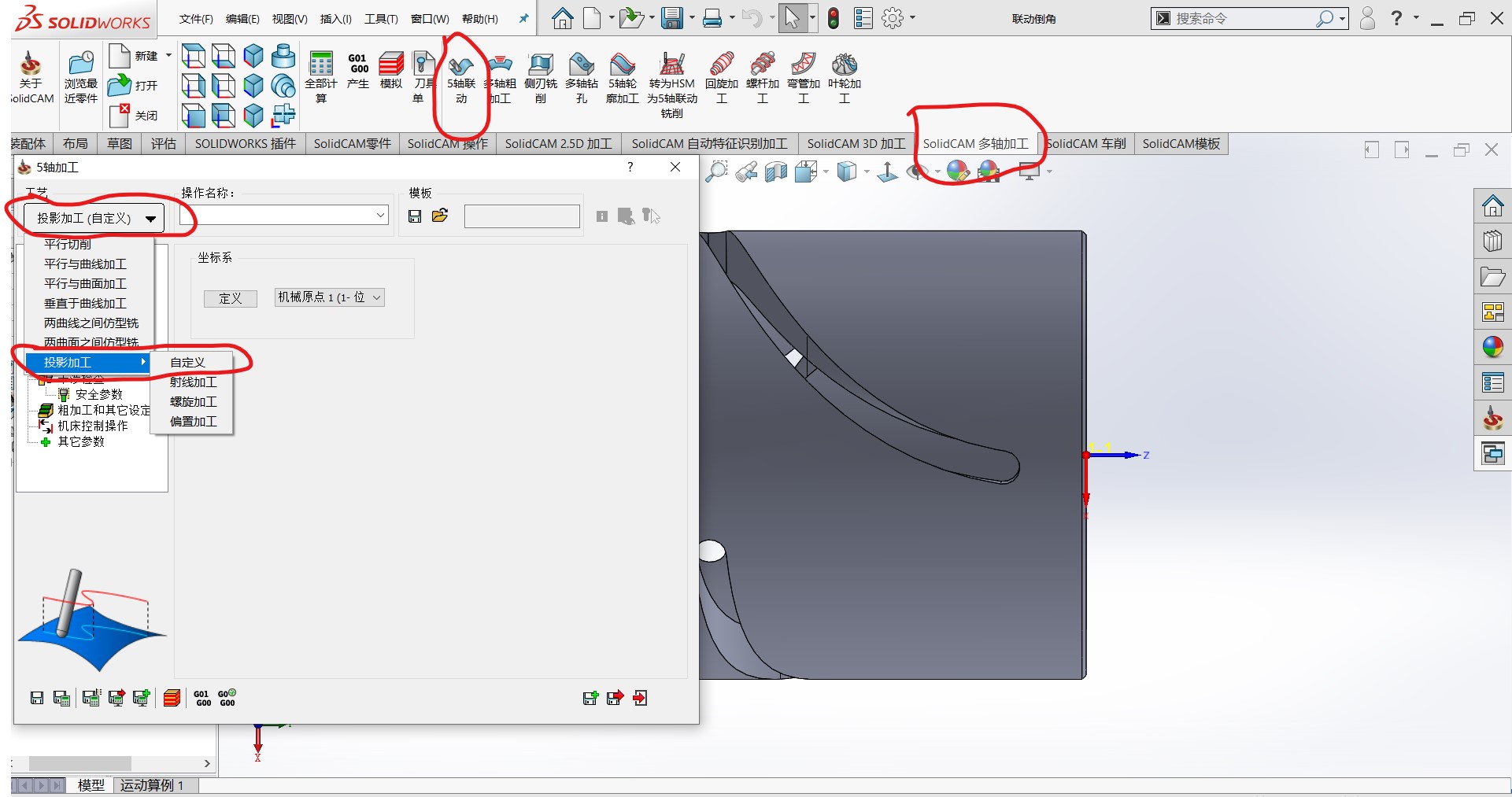Switch to the SolidCAM模板 tab
Screen dimensions: 1512x797
pyautogui.click(x=1181, y=144)
